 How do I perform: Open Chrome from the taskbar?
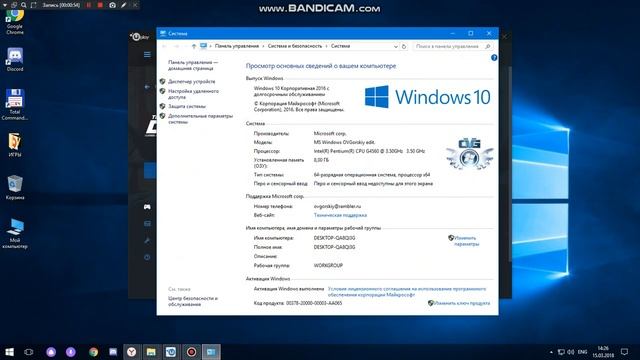pos(93,352)
